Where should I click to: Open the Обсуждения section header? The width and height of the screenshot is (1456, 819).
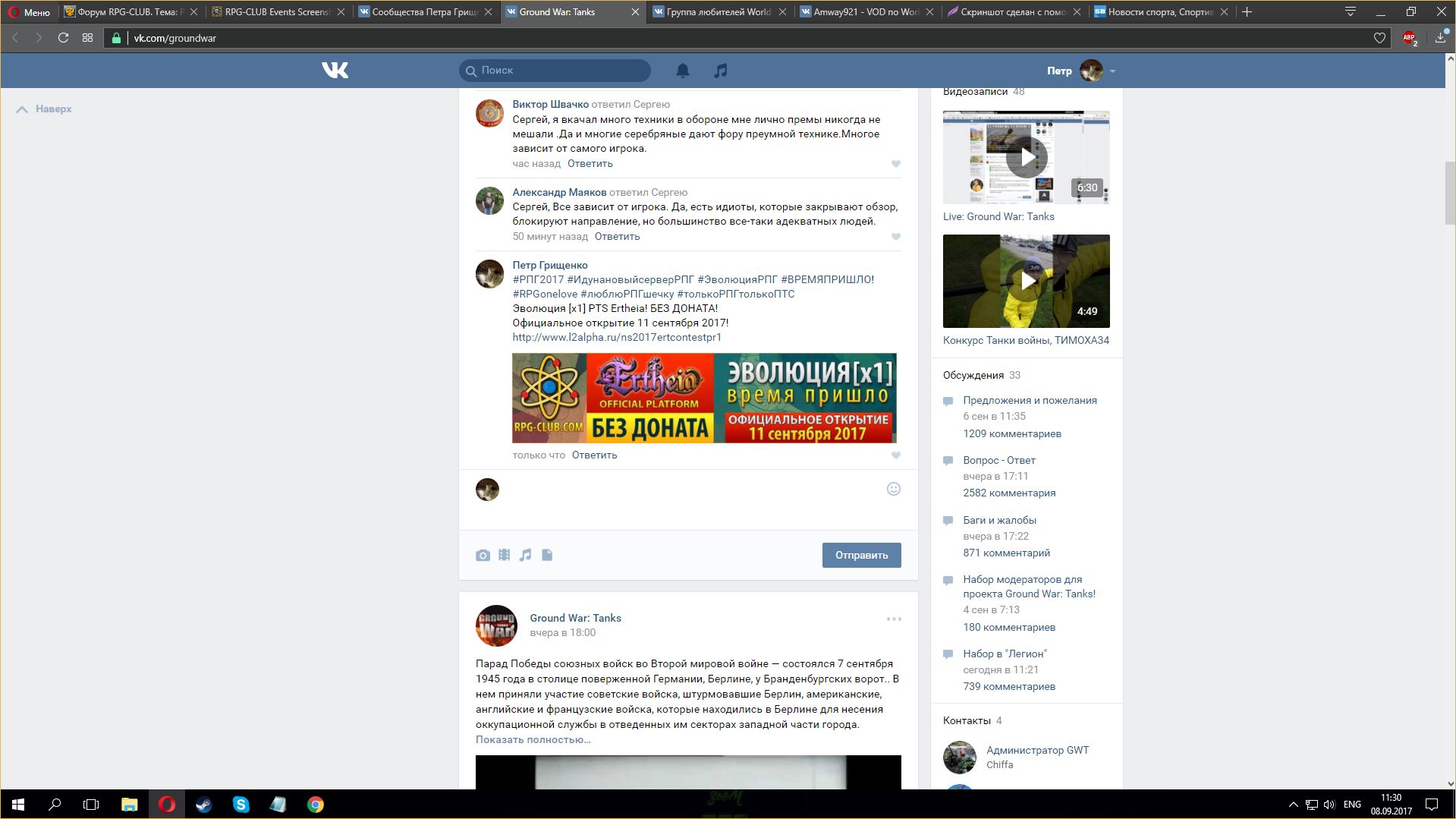[973, 375]
